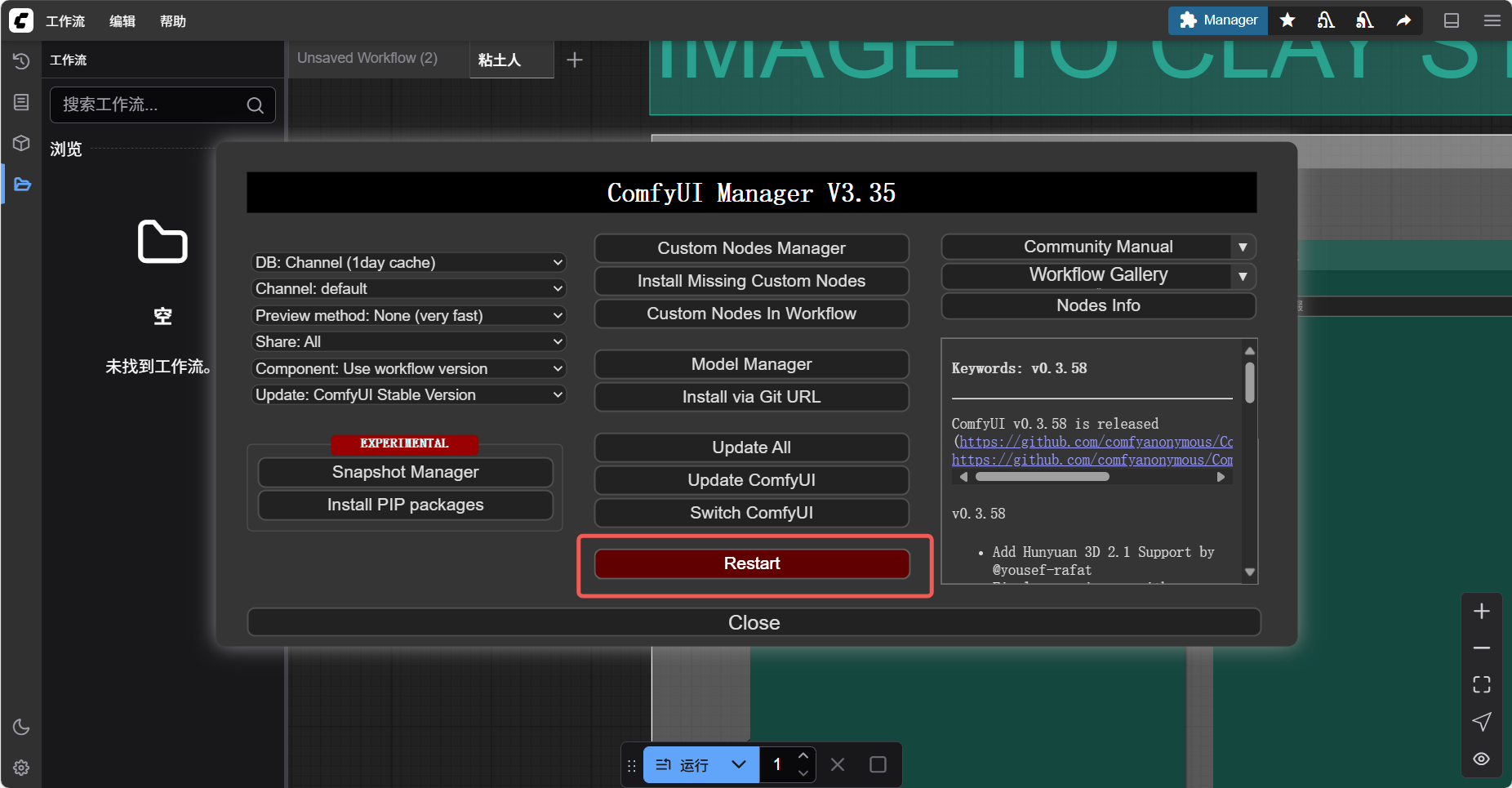This screenshot has height=788, width=1512.
Task: Open the Update: ComfyUI Stable Version dropdown
Action: tap(408, 395)
